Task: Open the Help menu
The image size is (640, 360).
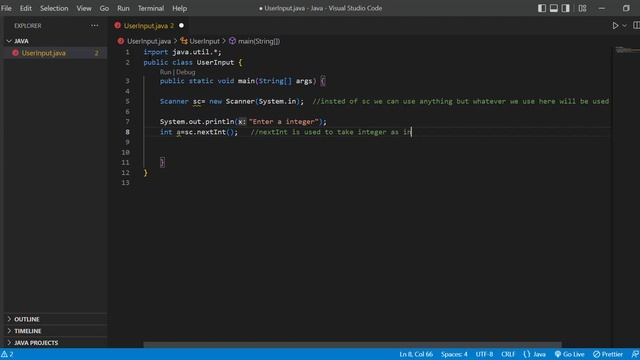Action: pos(179,8)
